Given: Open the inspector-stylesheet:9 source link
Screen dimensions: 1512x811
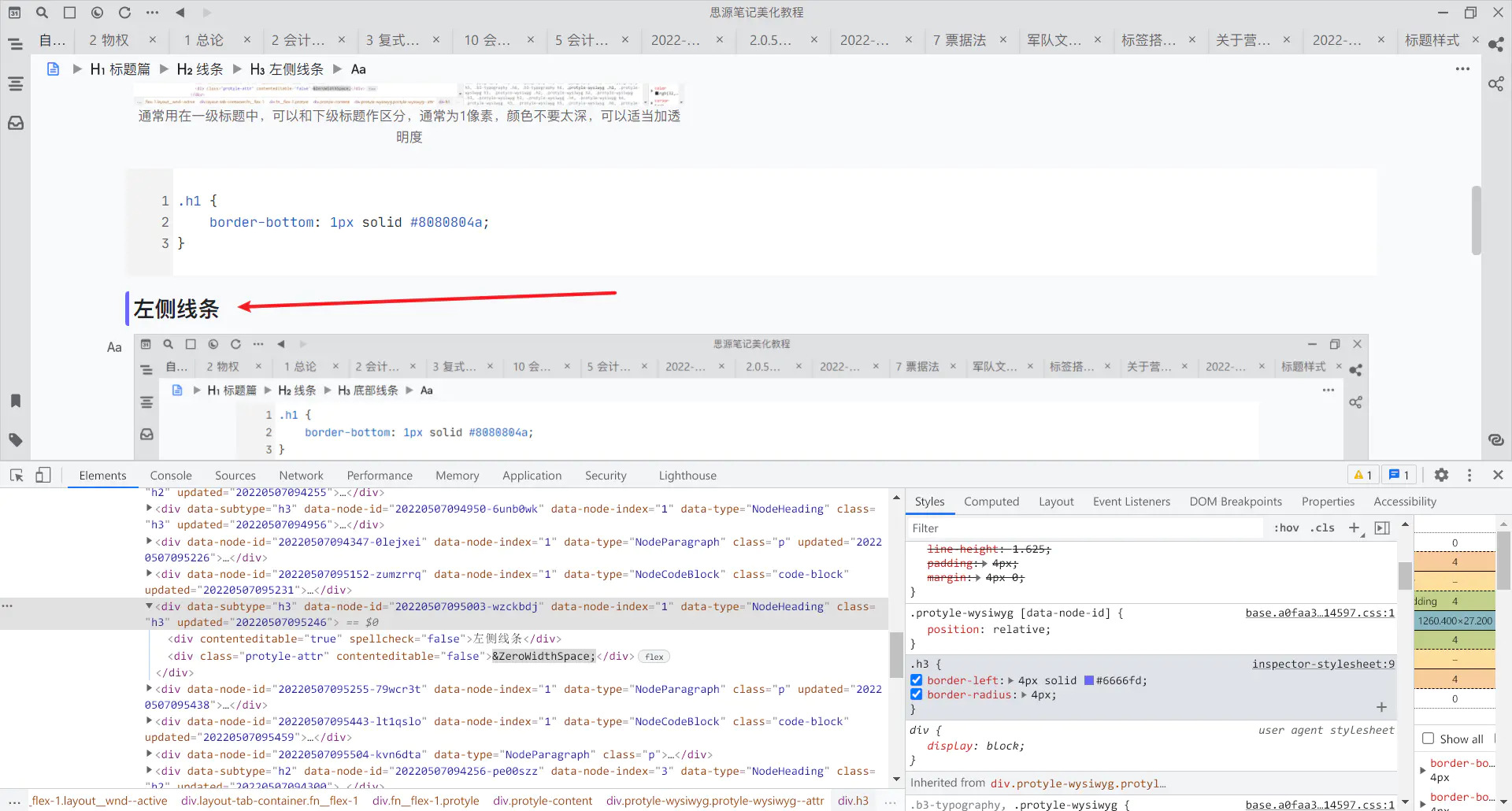Looking at the screenshot, I should tap(1323, 664).
